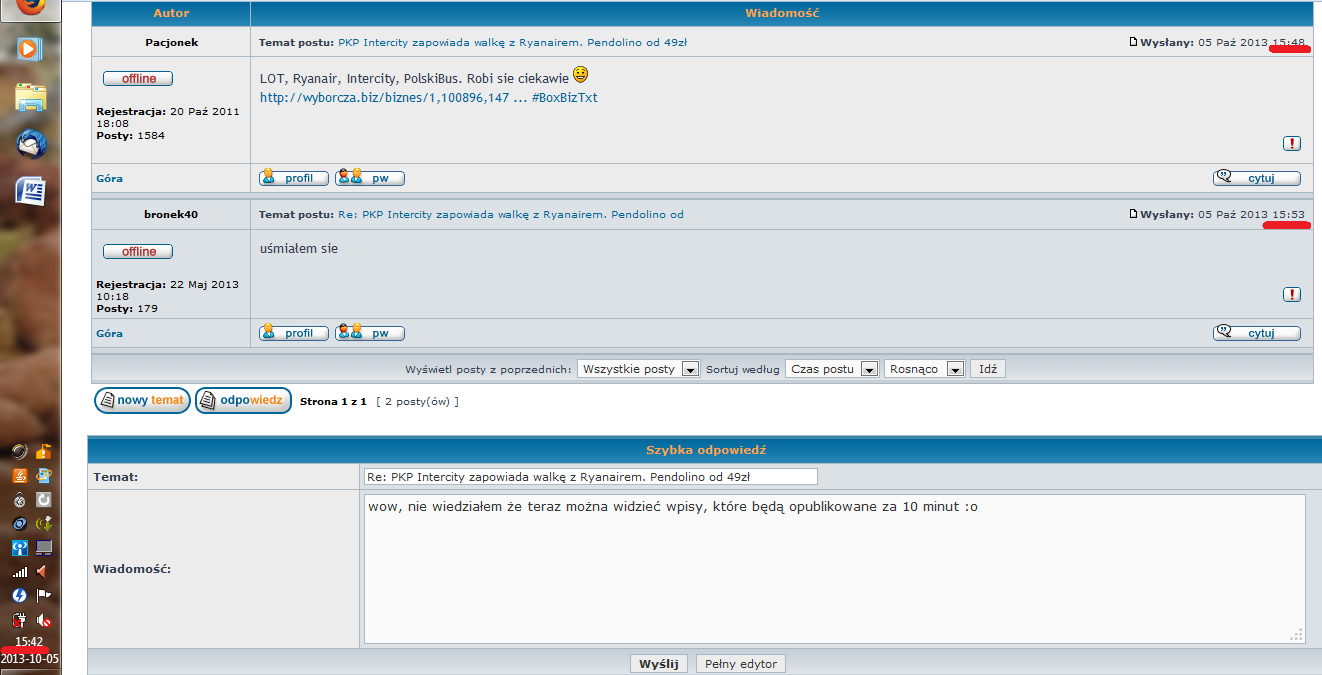
Task: Click Góra link under Pacjonek's post
Action: tap(110, 178)
